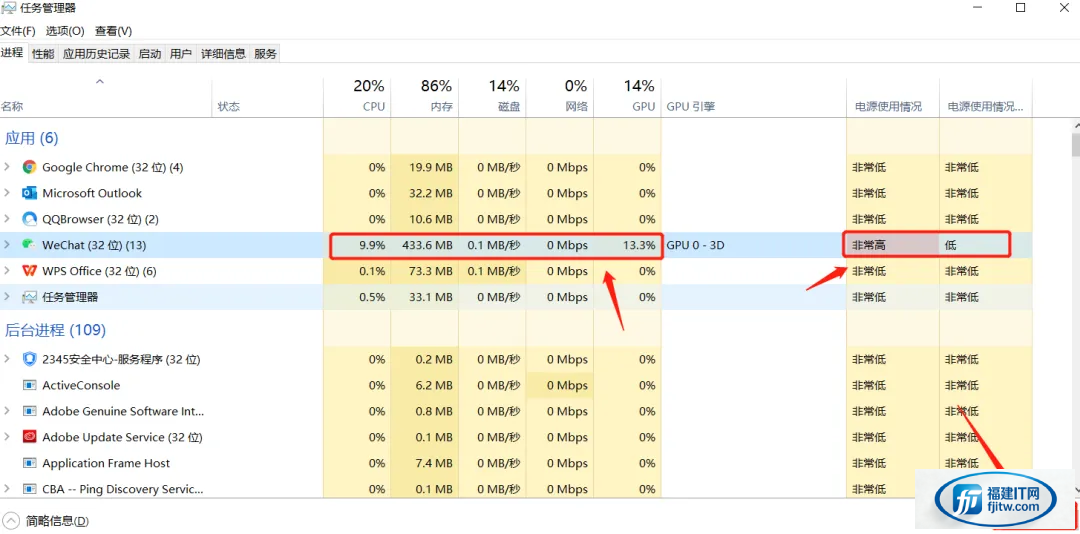Screen dimensions: 1080x534
Task: Expand the WeChat process group
Action: 8,245
